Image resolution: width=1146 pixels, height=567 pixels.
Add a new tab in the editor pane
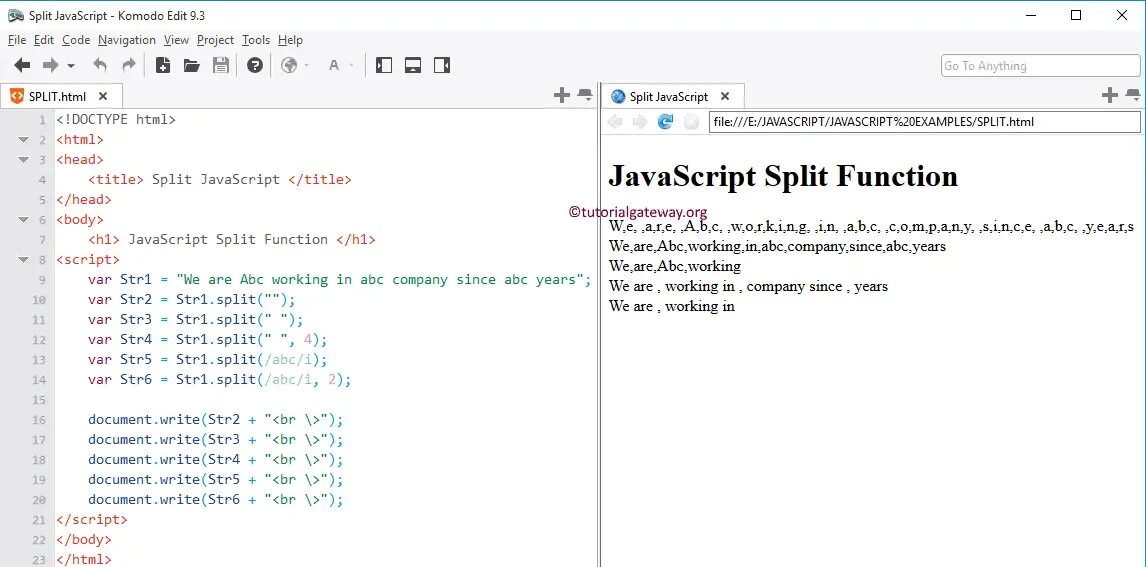click(x=561, y=95)
